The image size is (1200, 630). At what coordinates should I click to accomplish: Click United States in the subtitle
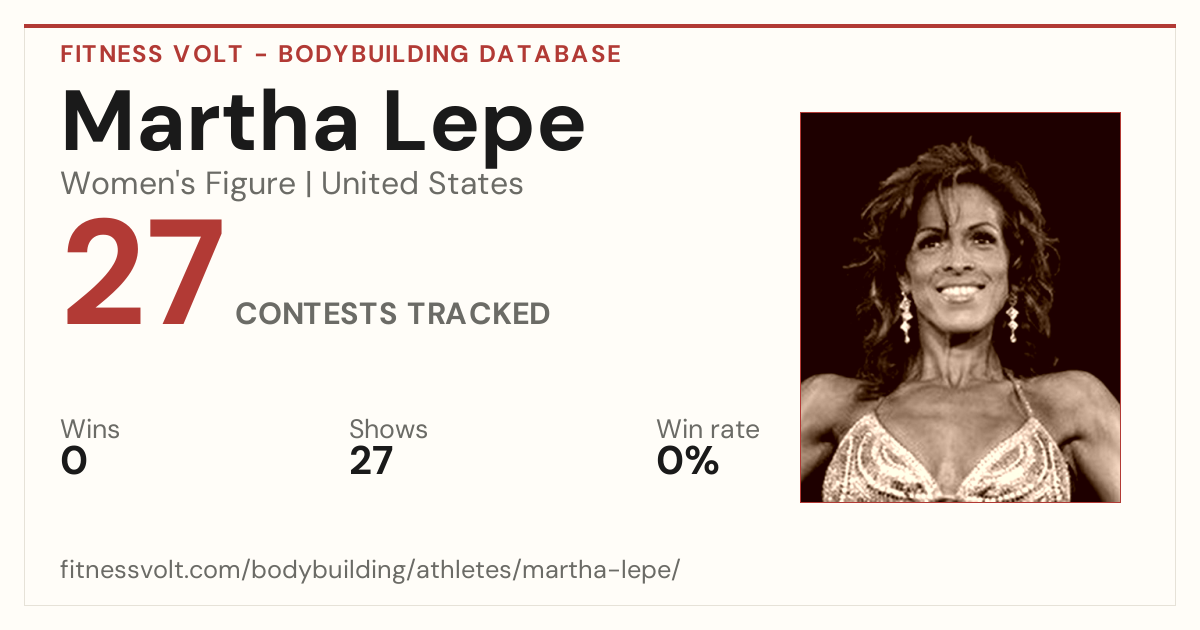(422, 184)
